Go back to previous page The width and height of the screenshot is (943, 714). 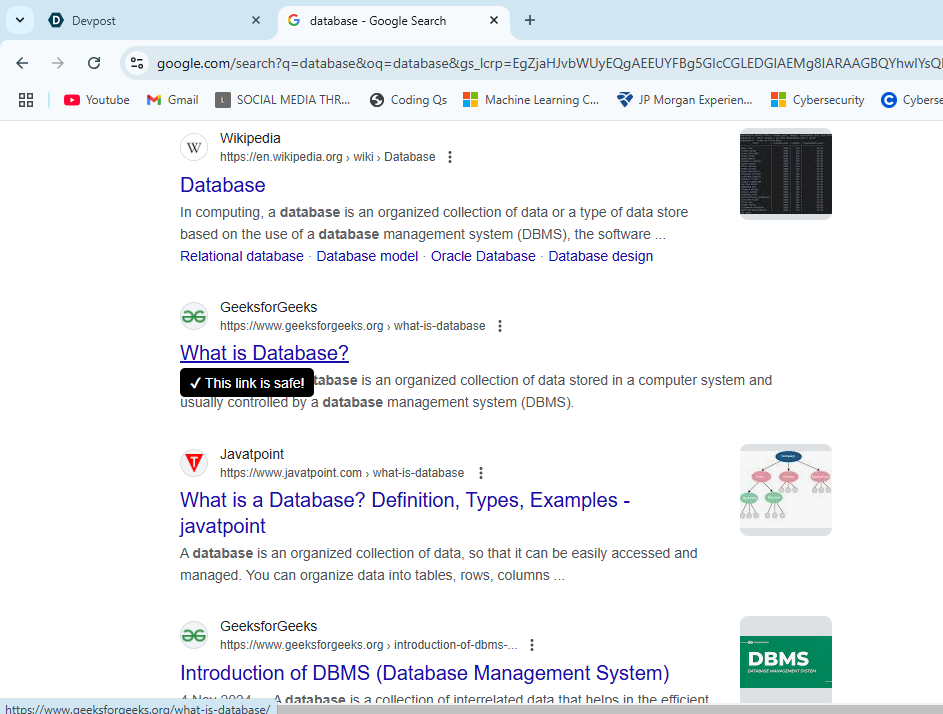click(22, 63)
